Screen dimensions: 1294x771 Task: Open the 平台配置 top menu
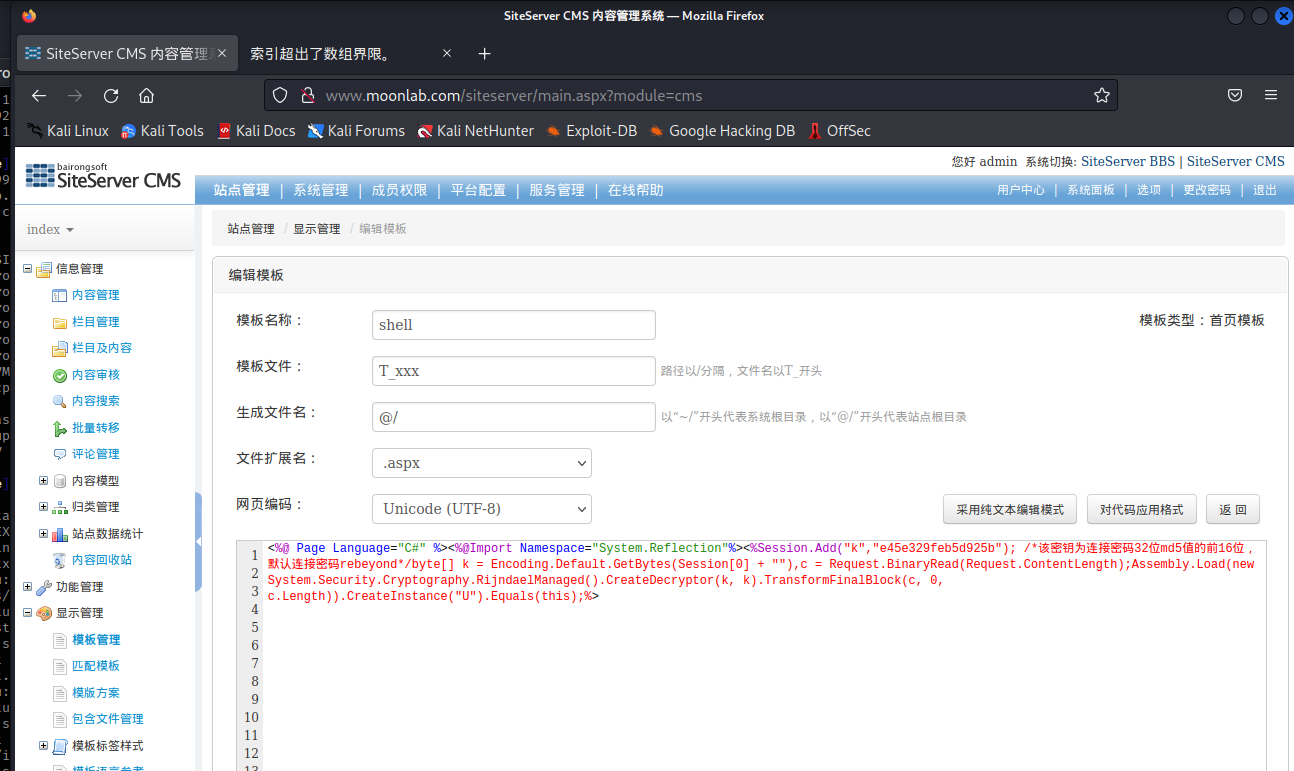click(x=478, y=190)
